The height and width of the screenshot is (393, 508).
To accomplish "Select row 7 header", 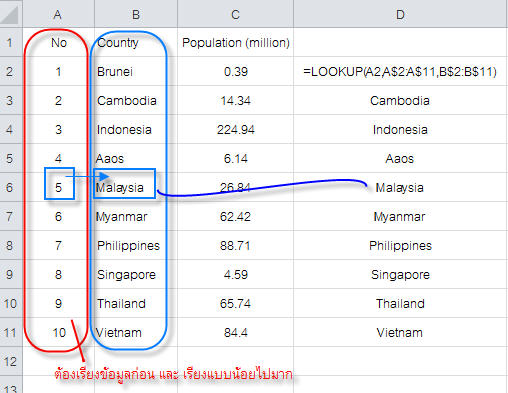I will (x=11, y=216).
